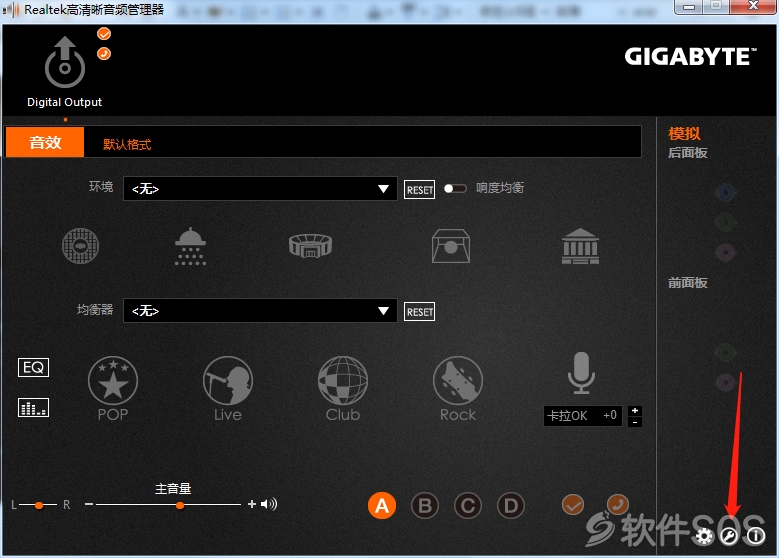The height and width of the screenshot is (558, 779).
Task: Expand the 均衡器 equalizer dropdown
Action: [x=260, y=311]
